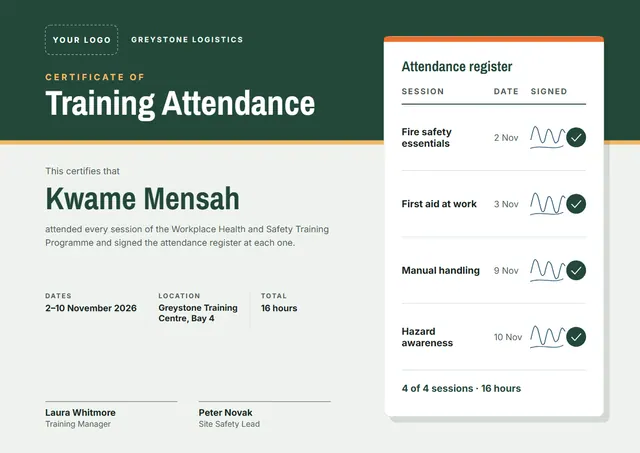Viewport: 640px width, 453px height.
Task: Click the 3 Nov date cell
Action: pos(506,204)
